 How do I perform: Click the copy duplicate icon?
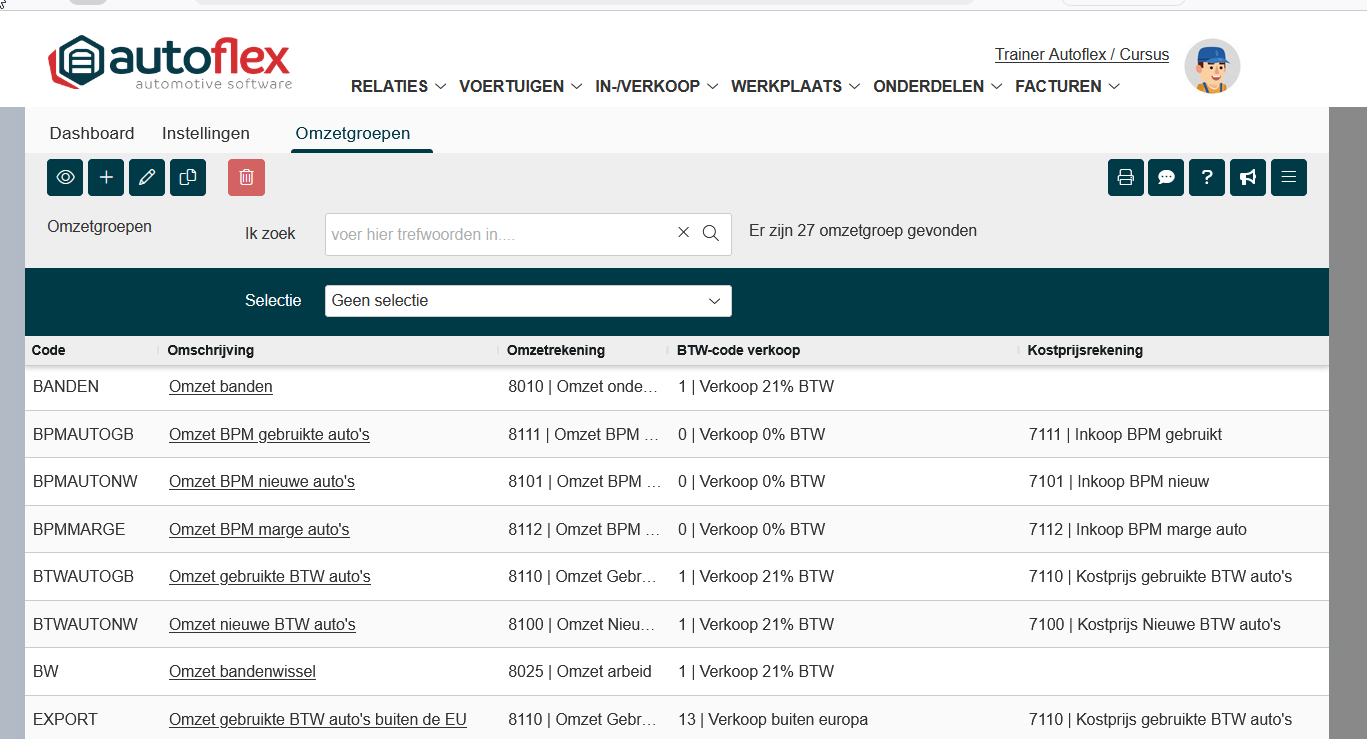[188, 178]
